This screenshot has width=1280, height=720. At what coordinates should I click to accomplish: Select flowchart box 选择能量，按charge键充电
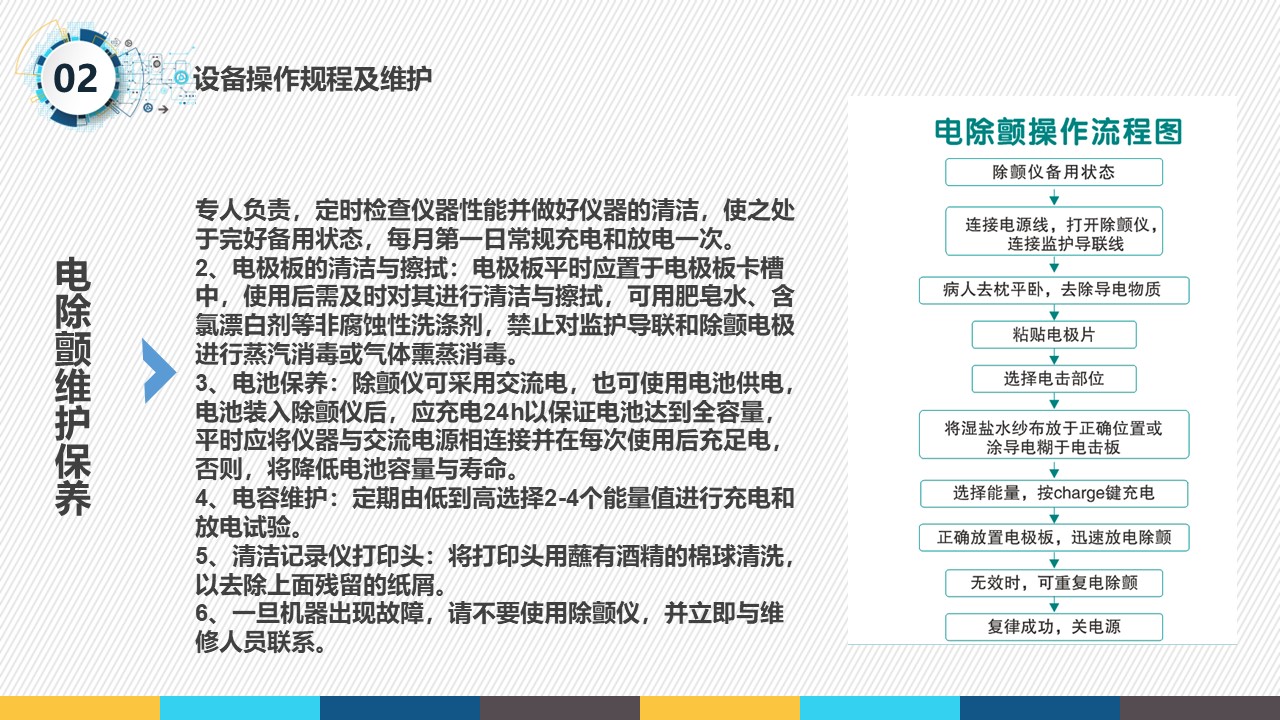point(1054,493)
